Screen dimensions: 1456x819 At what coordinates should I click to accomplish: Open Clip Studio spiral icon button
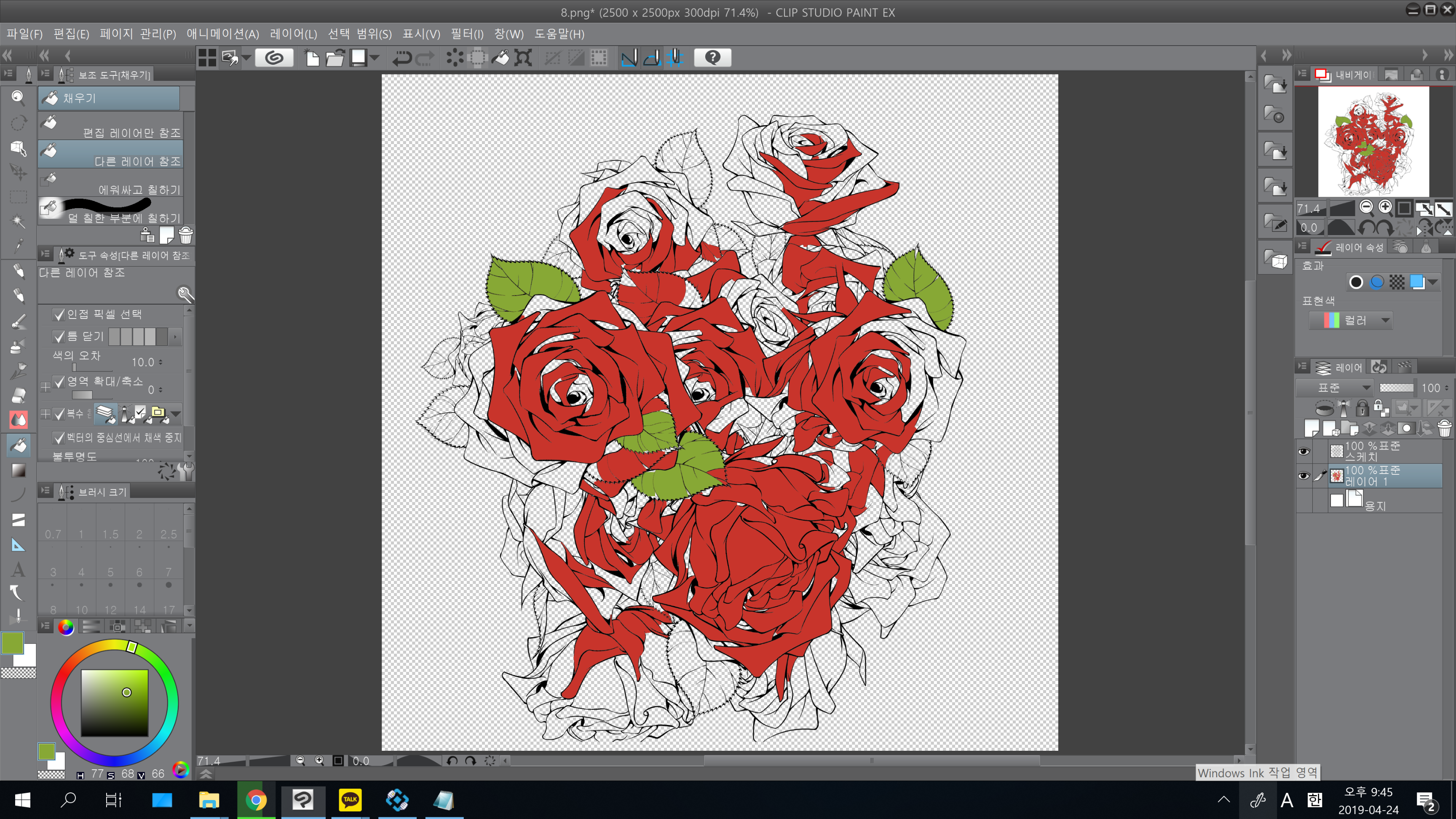274,58
